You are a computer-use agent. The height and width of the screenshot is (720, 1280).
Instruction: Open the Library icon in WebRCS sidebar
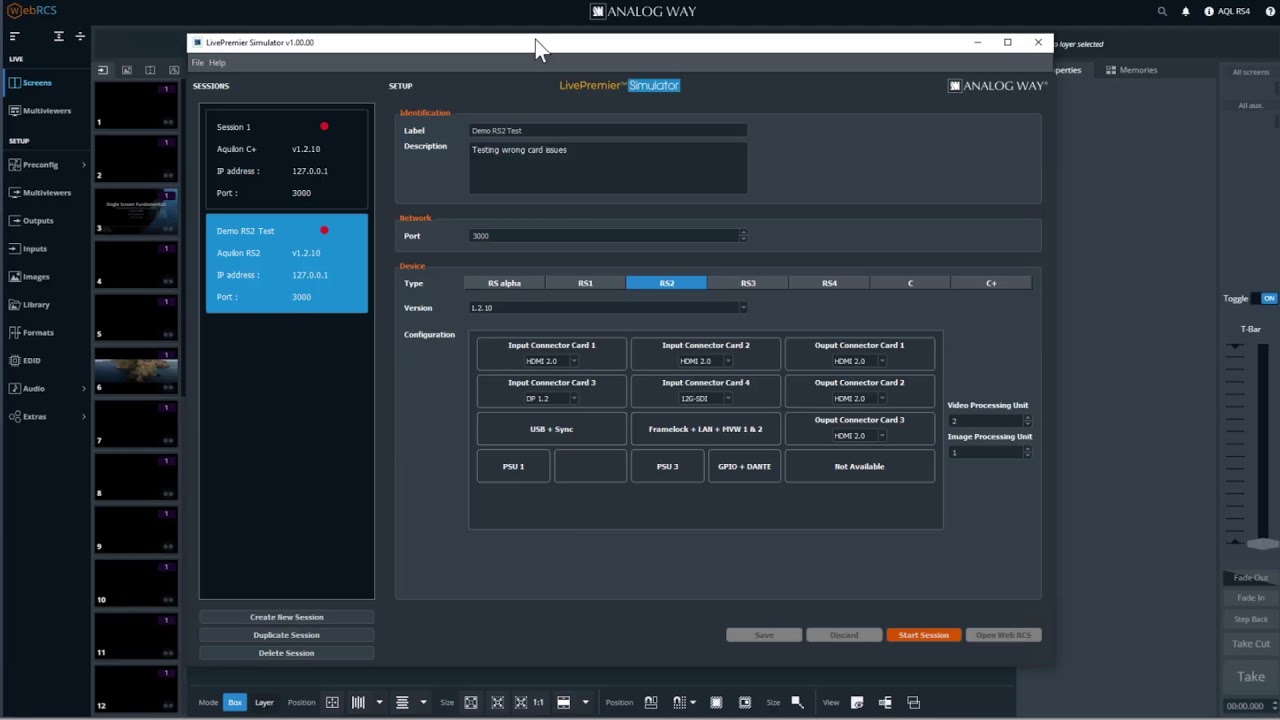click(15, 305)
